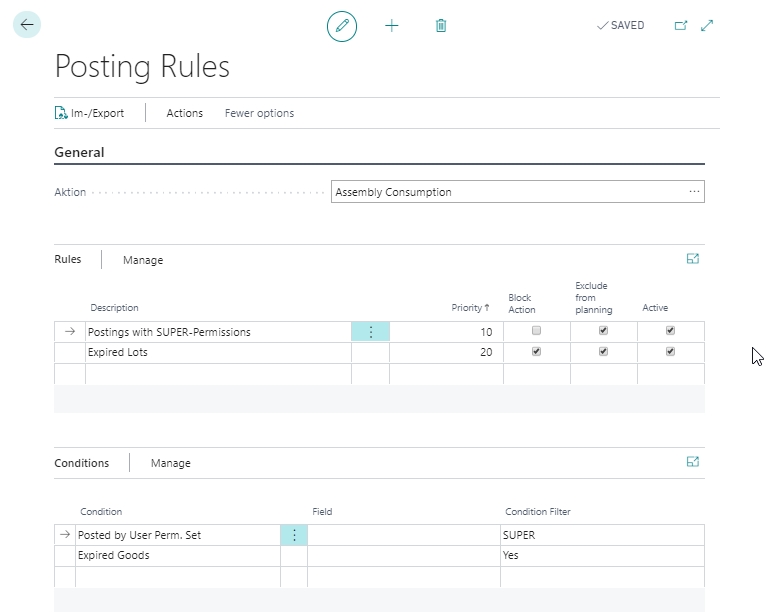Toggle Block Action for Expired Lots

pyautogui.click(x=536, y=351)
